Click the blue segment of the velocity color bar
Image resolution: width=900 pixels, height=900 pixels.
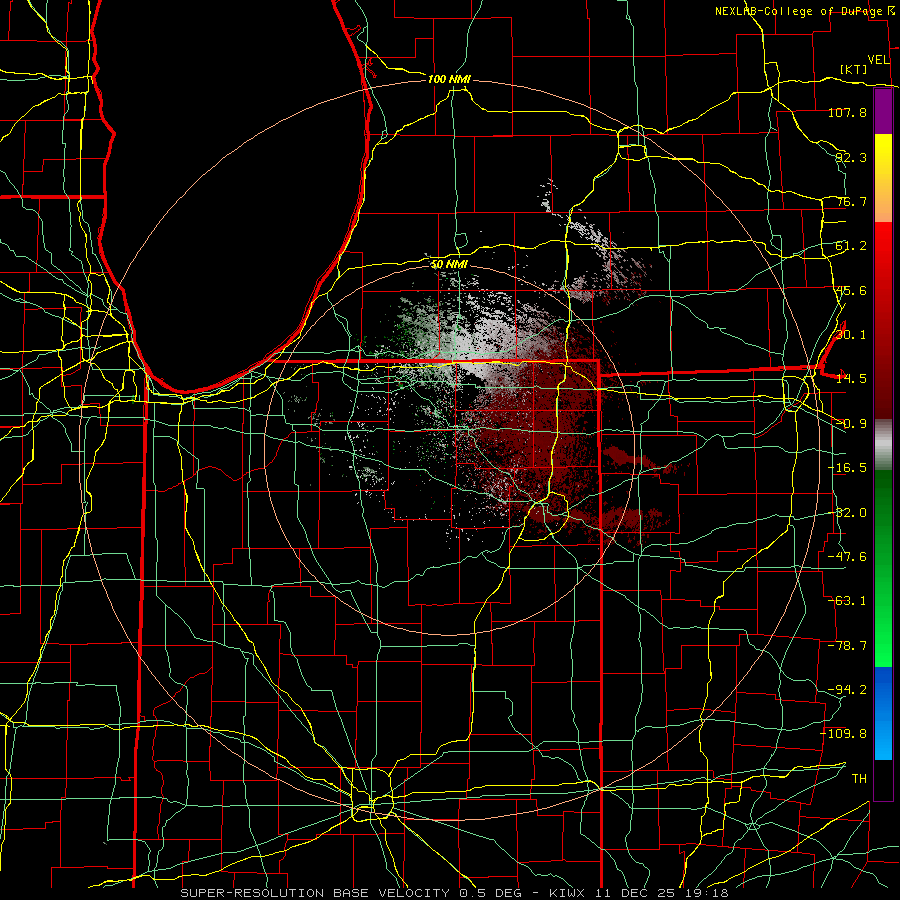point(883,713)
